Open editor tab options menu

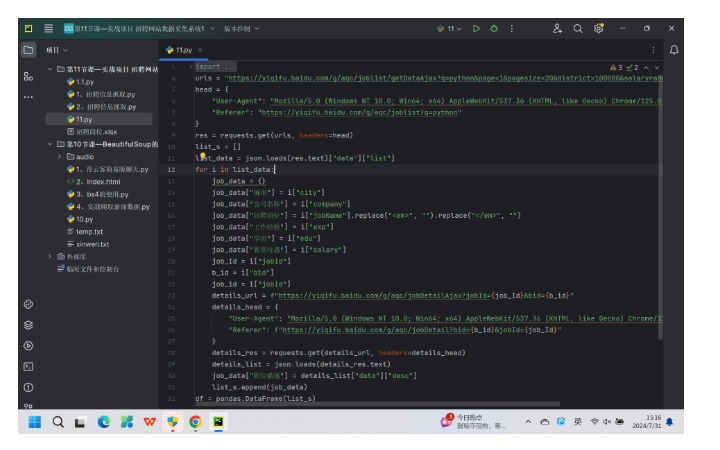point(653,50)
